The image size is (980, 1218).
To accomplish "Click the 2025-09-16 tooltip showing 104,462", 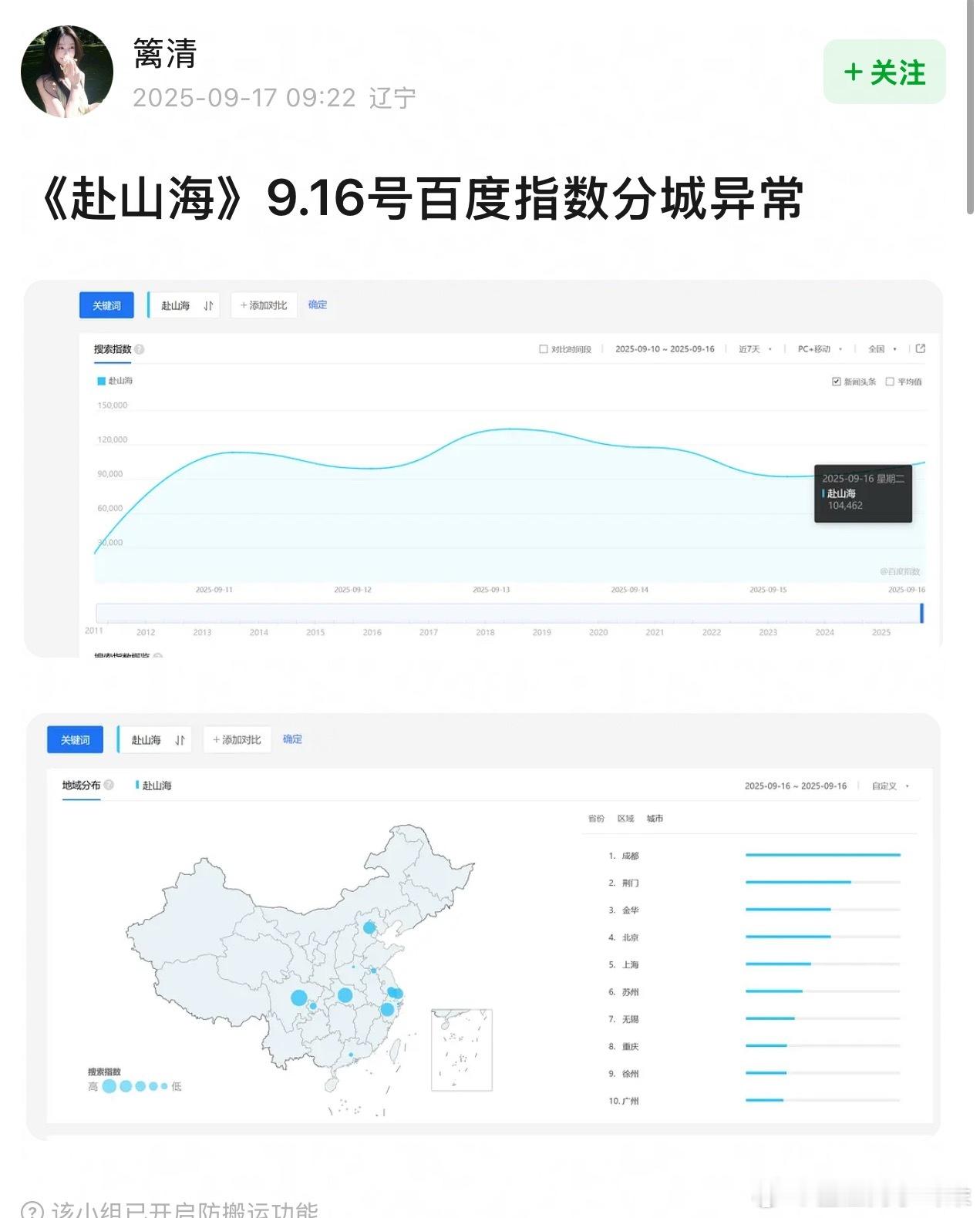I will click(x=863, y=493).
